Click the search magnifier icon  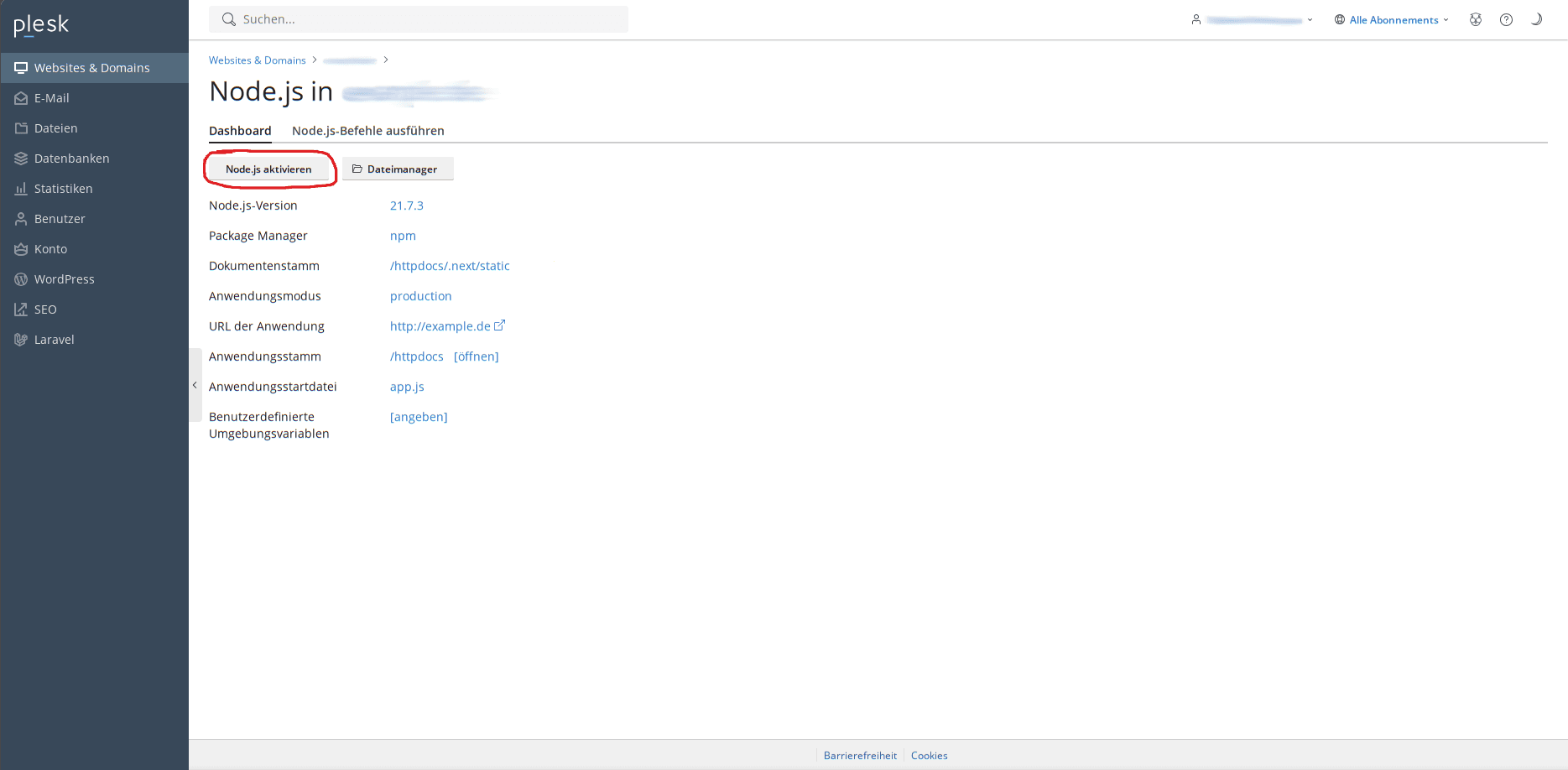[x=228, y=19]
